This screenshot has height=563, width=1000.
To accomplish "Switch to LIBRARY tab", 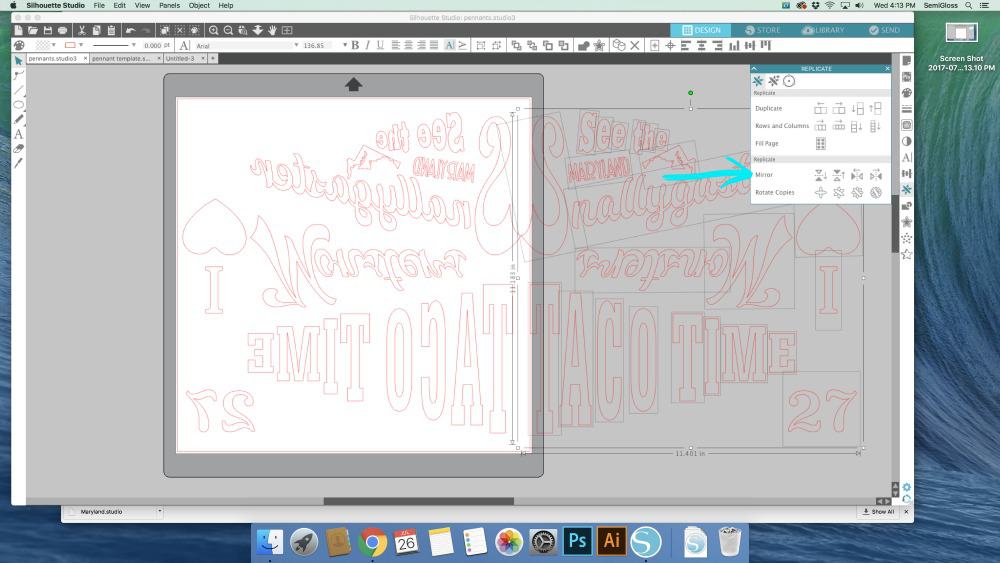I will [823, 30].
